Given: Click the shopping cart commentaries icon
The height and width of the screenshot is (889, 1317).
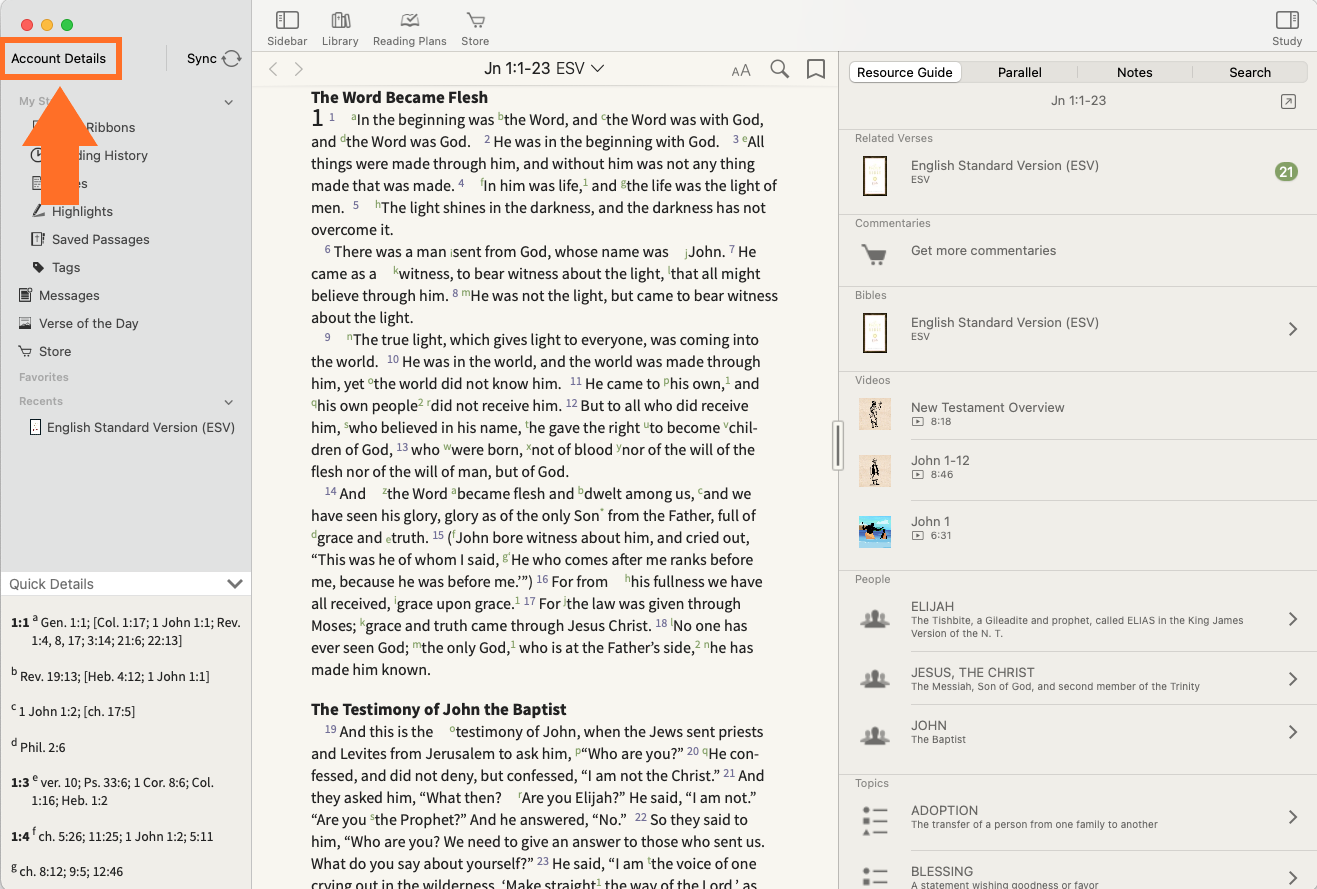Looking at the screenshot, I should point(874,254).
